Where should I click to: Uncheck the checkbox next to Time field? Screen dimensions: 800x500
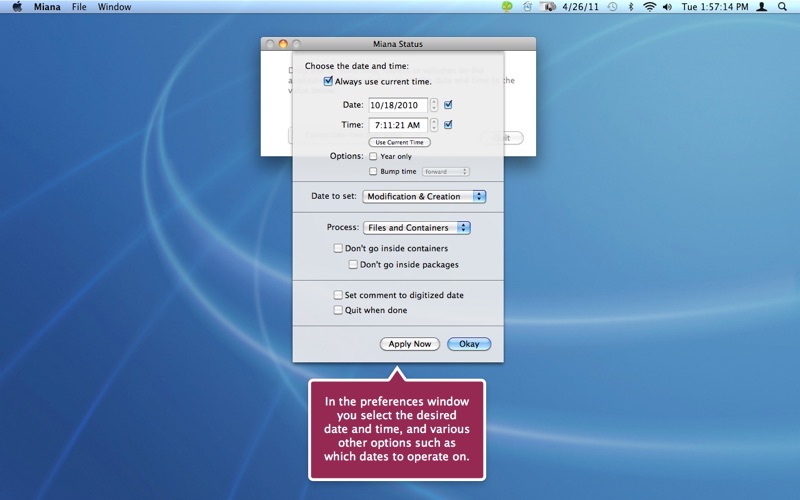tap(448, 124)
